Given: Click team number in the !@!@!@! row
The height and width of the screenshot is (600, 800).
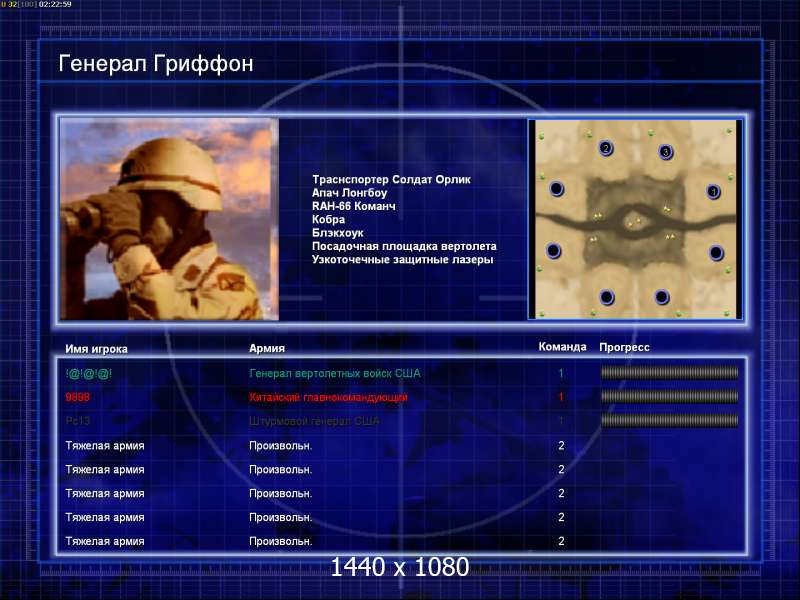Looking at the screenshot, I should coord(561,373).
